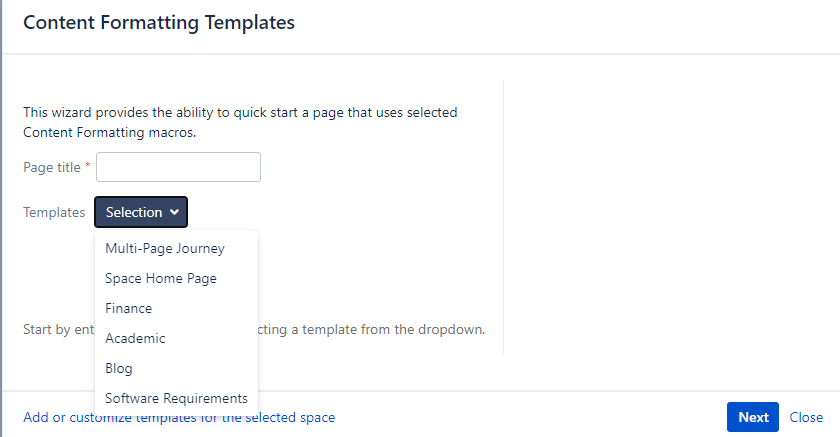Choose Blog from the templates dropdown
Image resolution: width=840 pixels, height=437 pixels.
pyautogui.click(x=119, y=368)
